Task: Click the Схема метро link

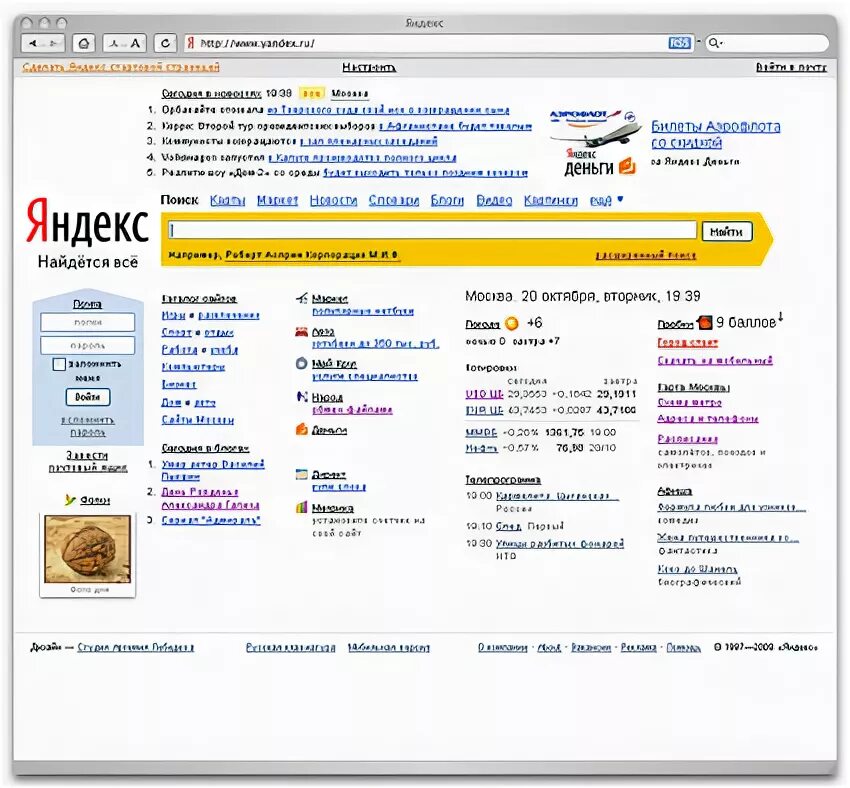Action: click(x=690, y=402)
